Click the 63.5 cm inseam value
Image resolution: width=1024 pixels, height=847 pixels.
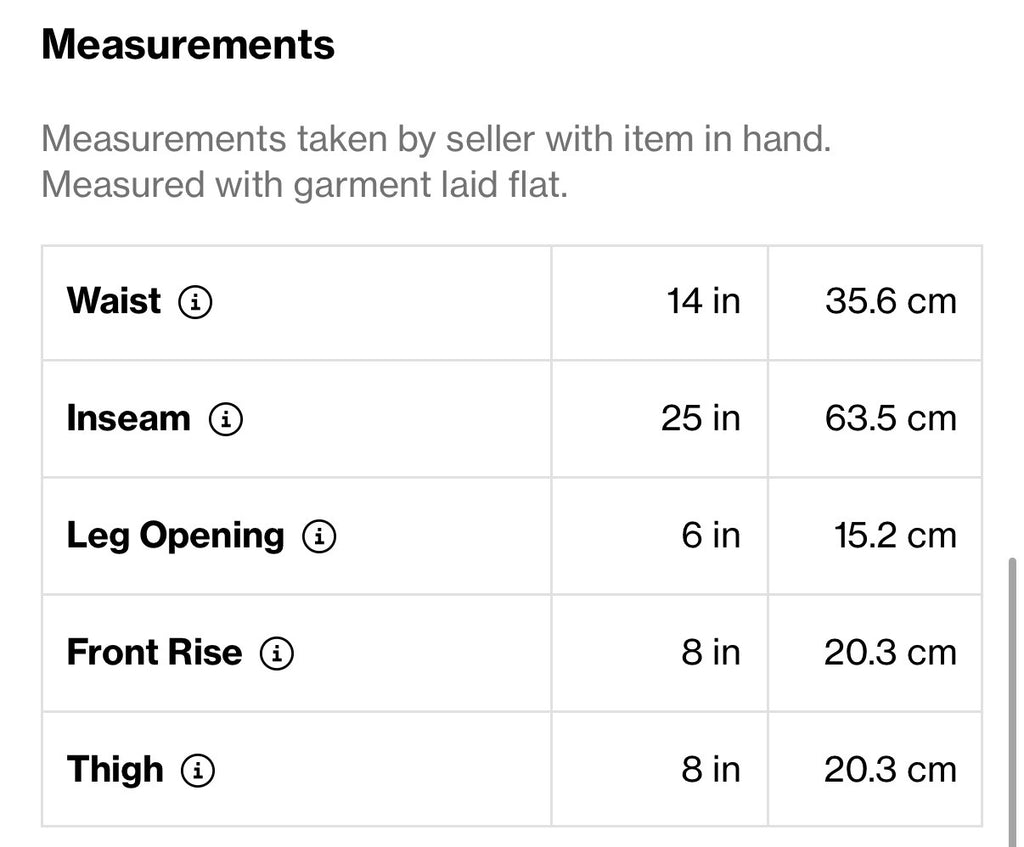pyautogui.click(x=891, y=419)
